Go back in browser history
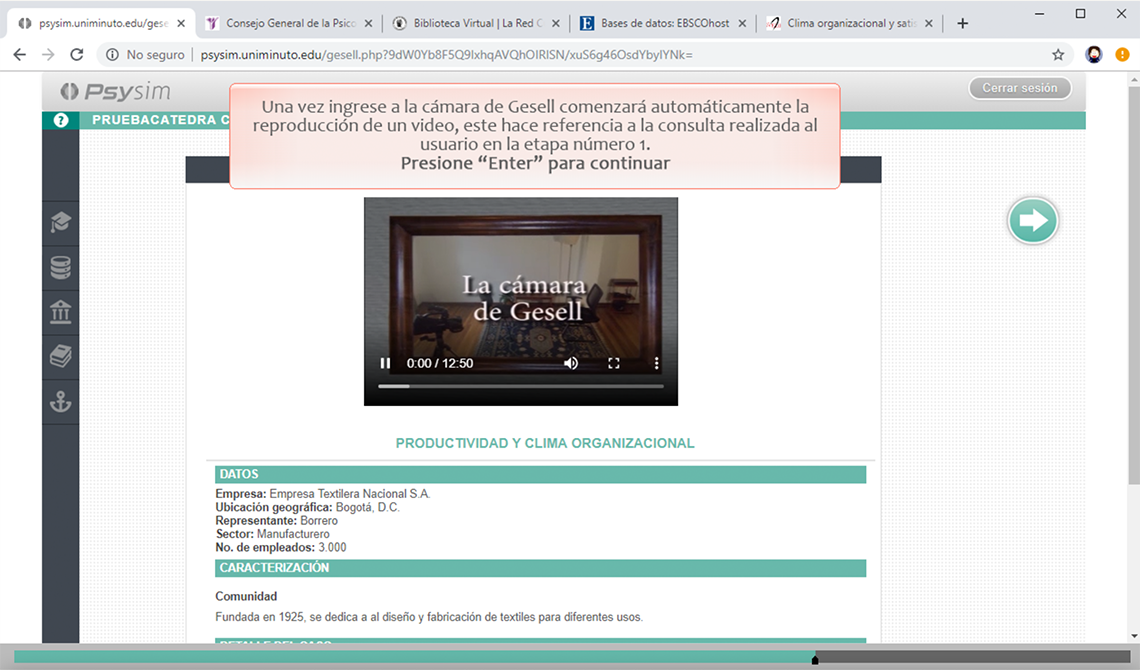This screenshot has width=1140, height=670. point(20,55)
